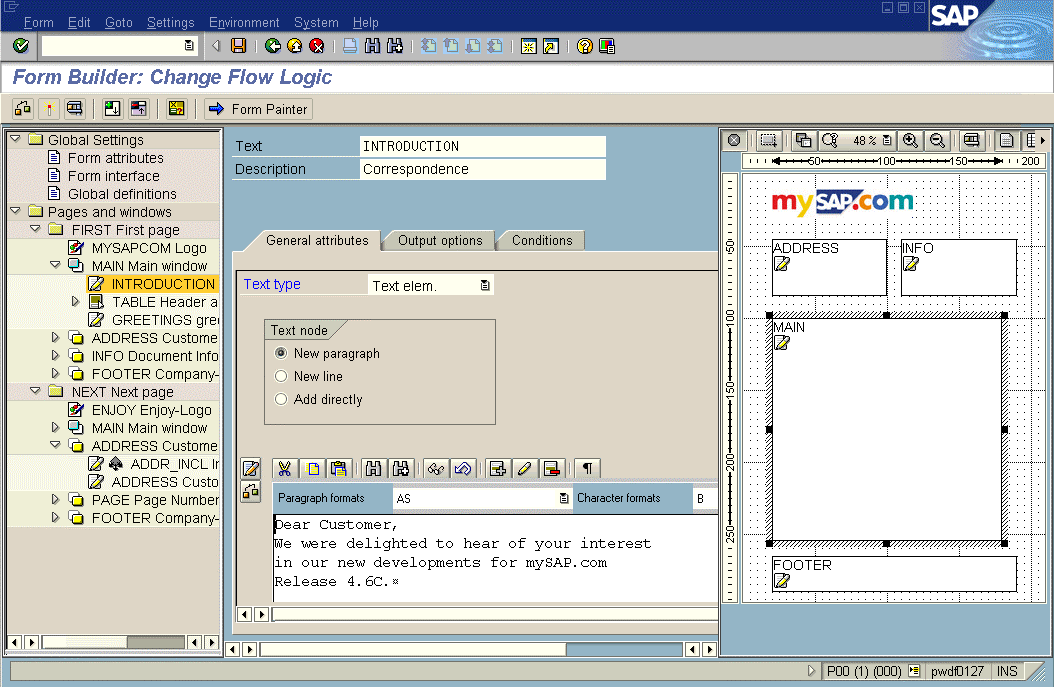Select the New paragraph radio button
The height and width of the screenshot is (687, 1054).
tap(281, 353)
